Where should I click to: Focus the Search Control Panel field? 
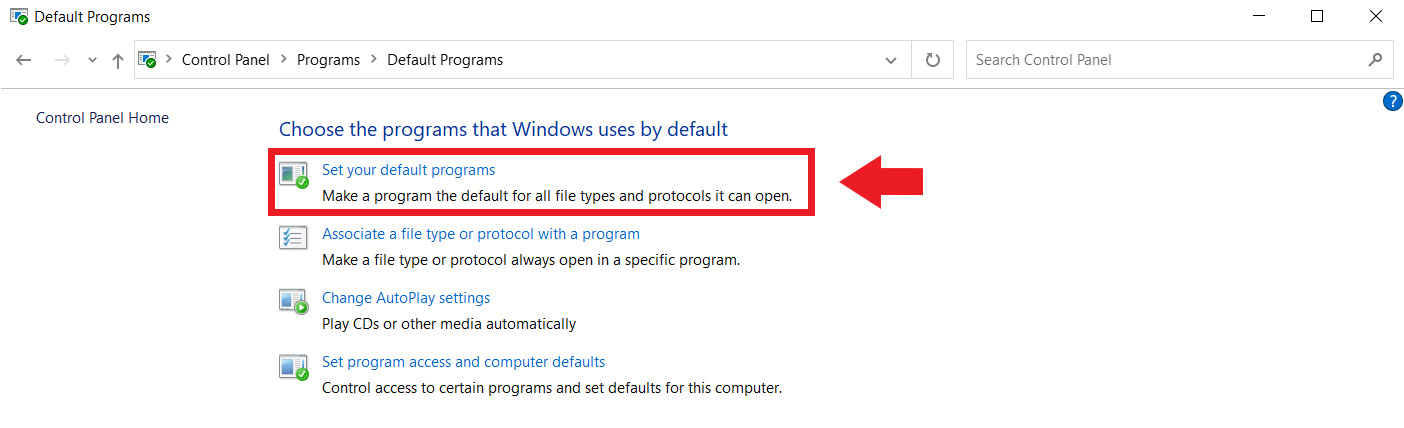(1165, 60)
